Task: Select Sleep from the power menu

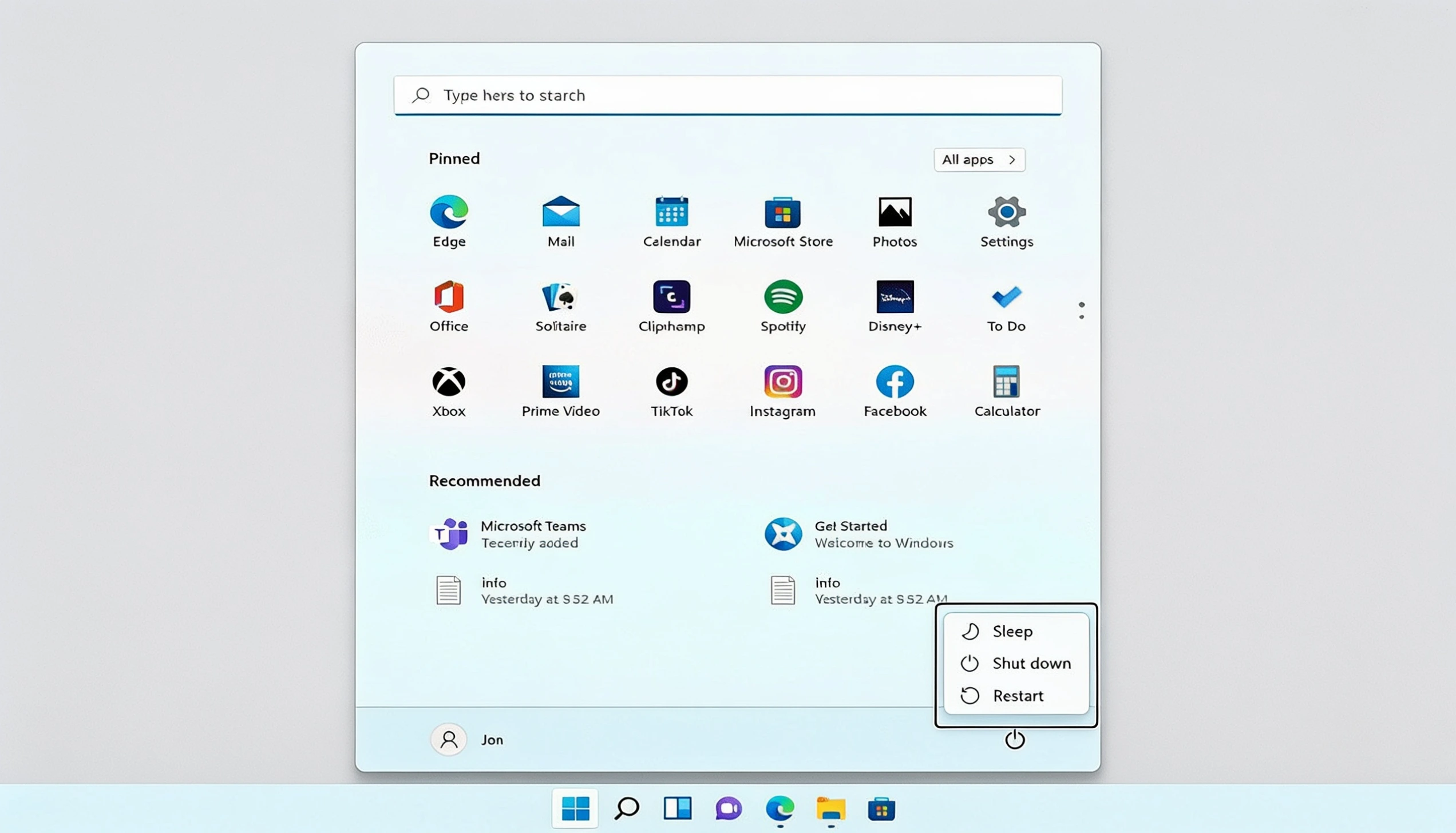Action: [1016, 631]
